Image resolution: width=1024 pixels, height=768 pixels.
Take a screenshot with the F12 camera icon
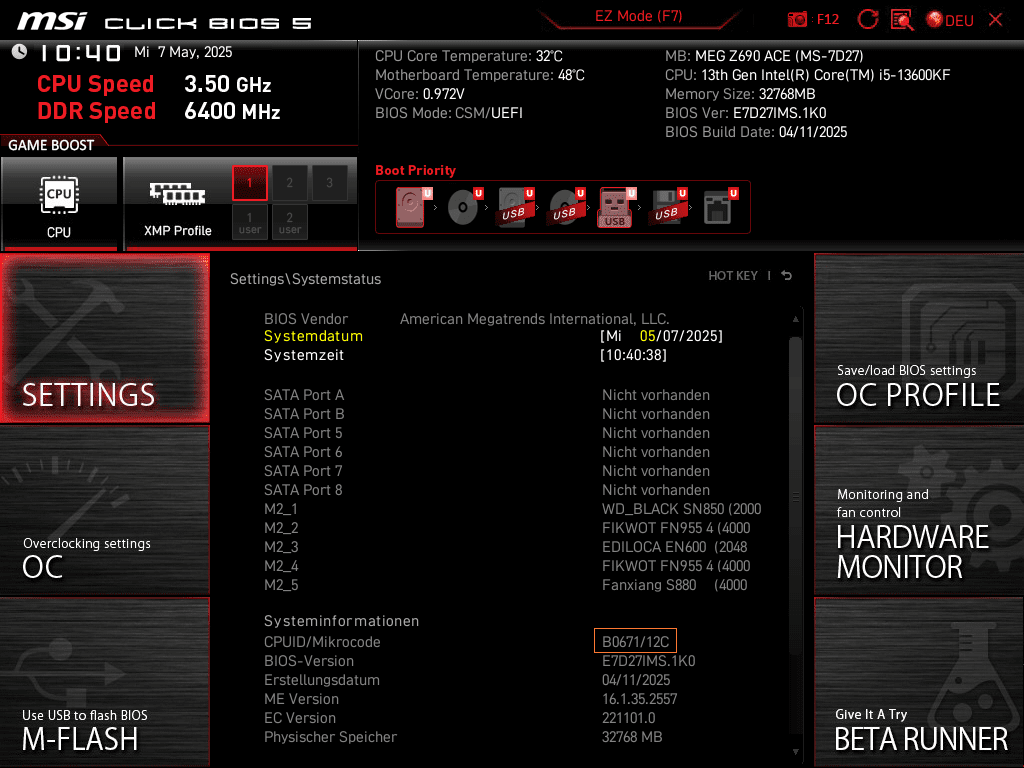tap(797, 20)
